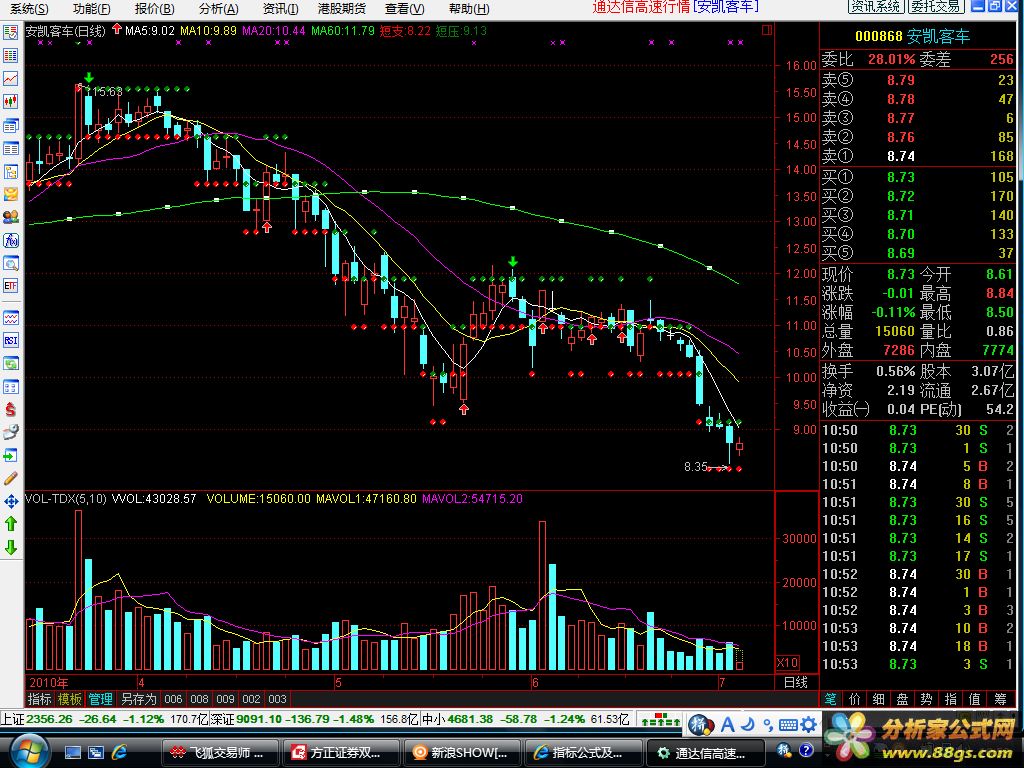The width and height of the screenshot is (1024, 768).
Task: Click the quote list icon with checkmark in left toolbar
Action: point(10,31)
